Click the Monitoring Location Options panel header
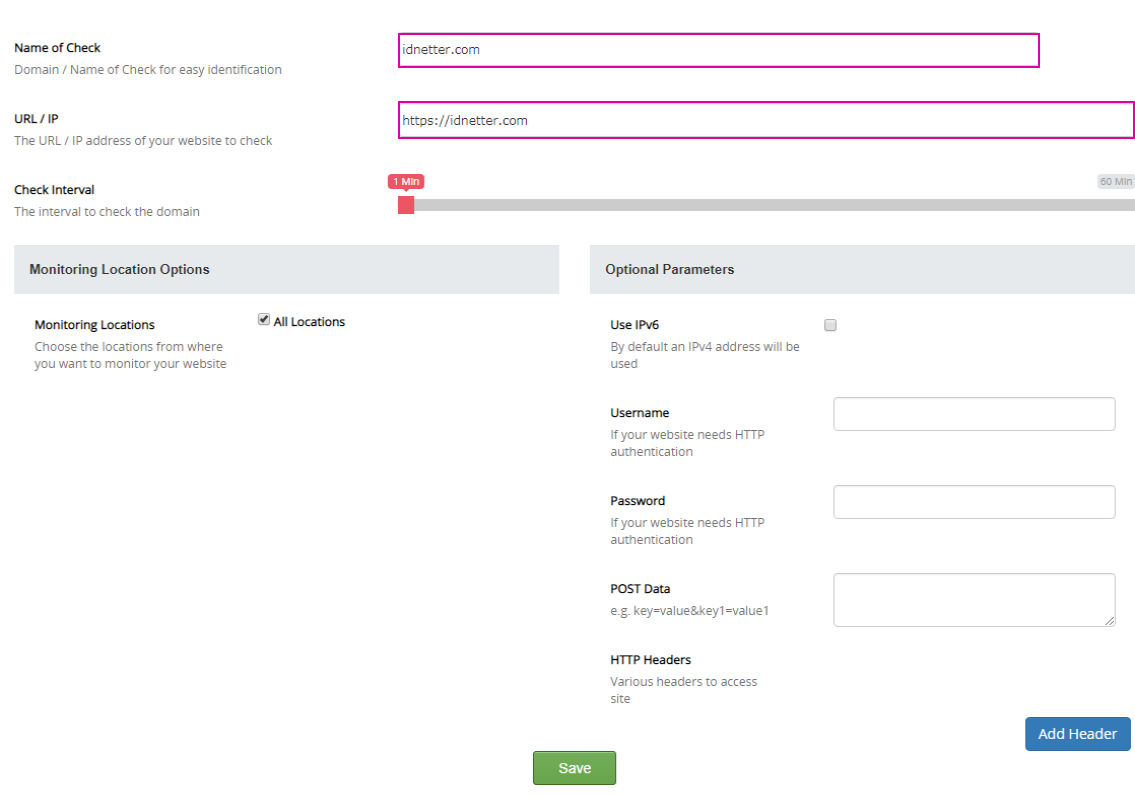Image resolution: width=1135 pixels, height=795 pixels. pyautogui.click(x=286, y=270)
